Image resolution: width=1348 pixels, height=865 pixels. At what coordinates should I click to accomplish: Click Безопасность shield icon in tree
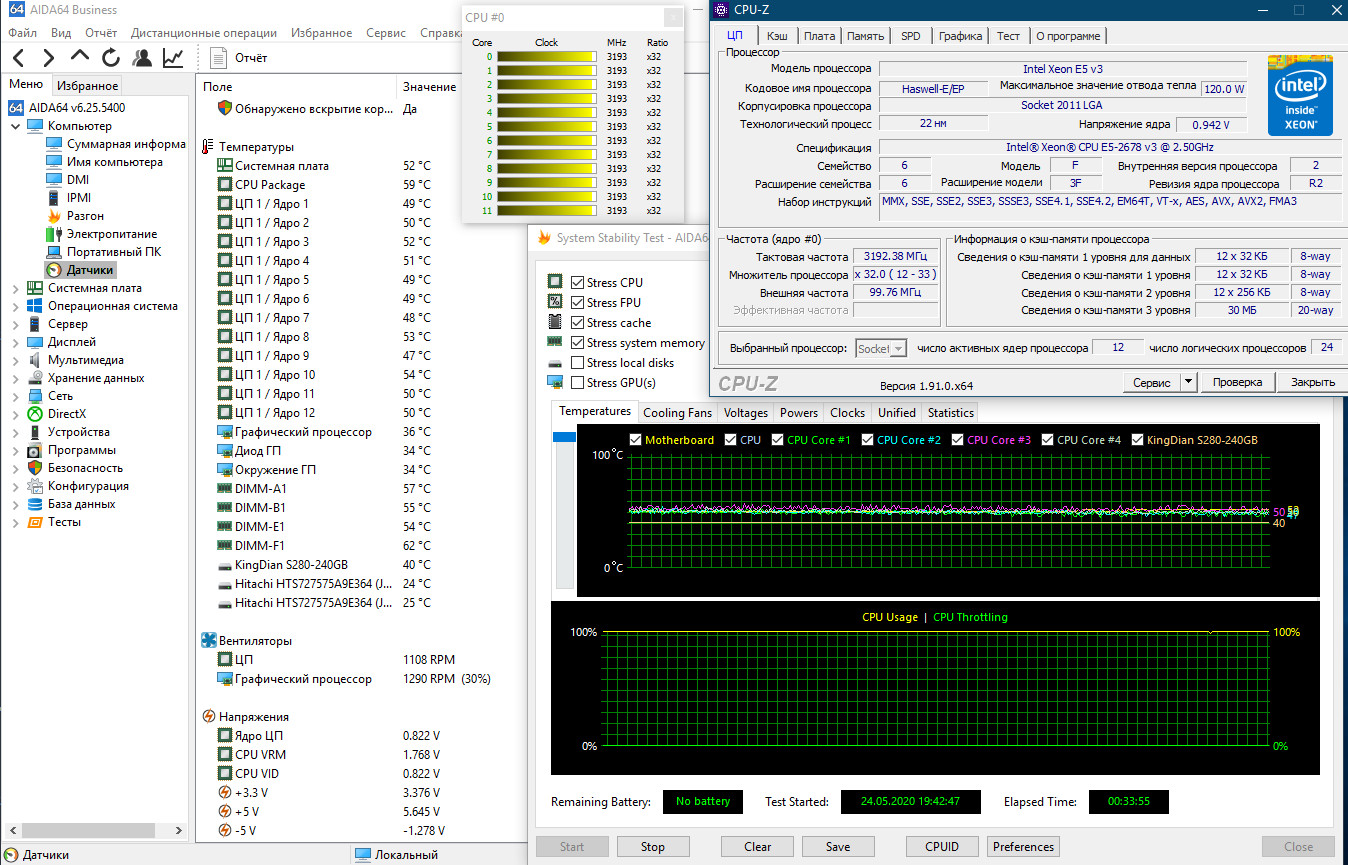point(35,468)
